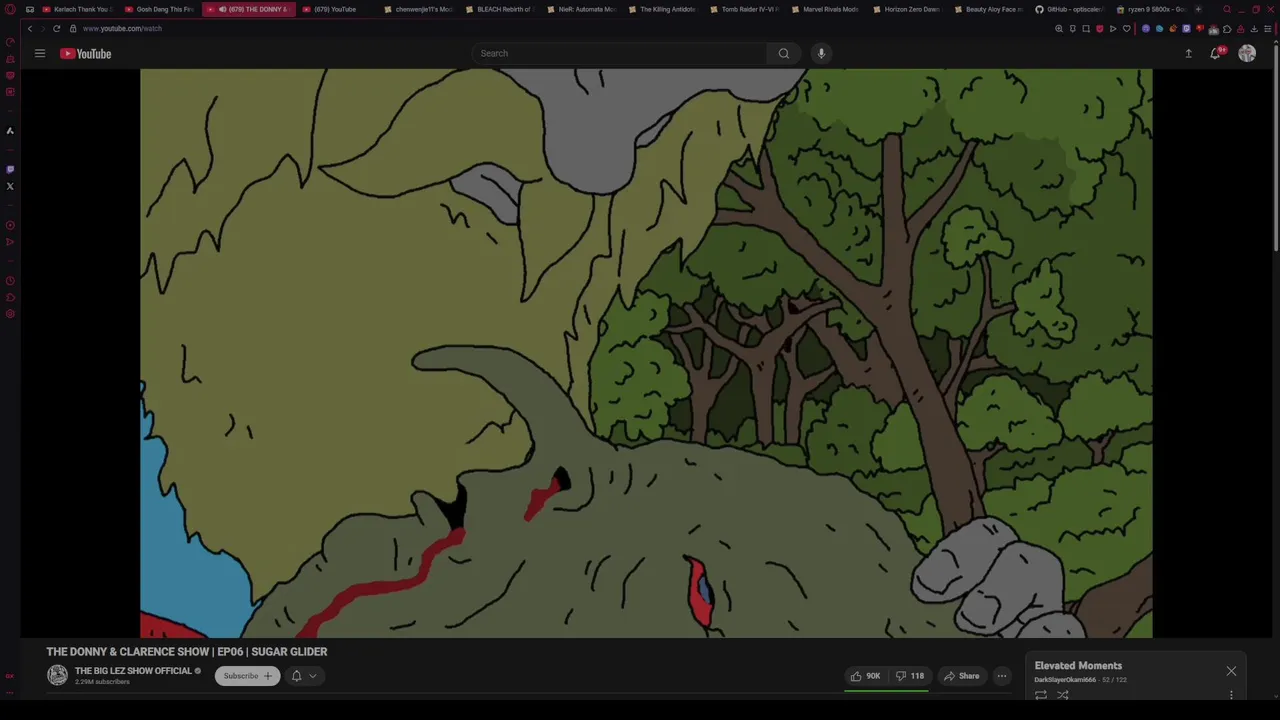Toggle playlist shuffle icon

point(1063,695)
